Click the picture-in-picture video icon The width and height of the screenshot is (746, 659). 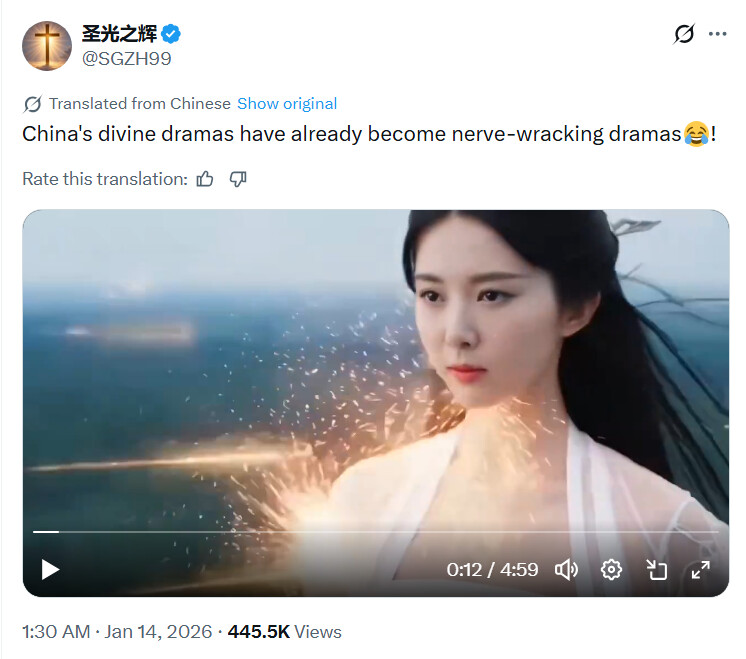pyautogui.click(x=656, y=570)
